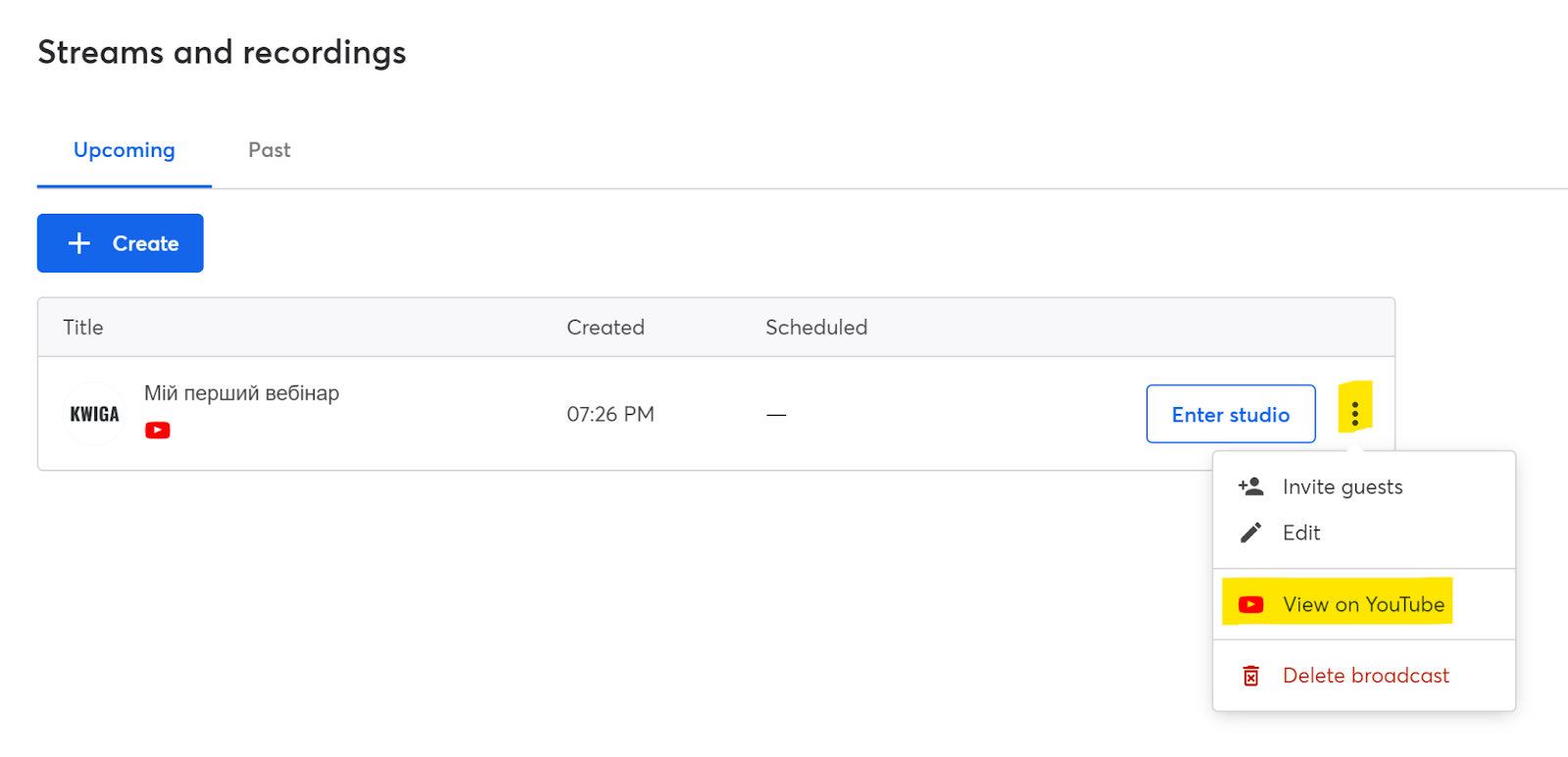Click the YouTube icon under the webinar title

pos(158,430)
